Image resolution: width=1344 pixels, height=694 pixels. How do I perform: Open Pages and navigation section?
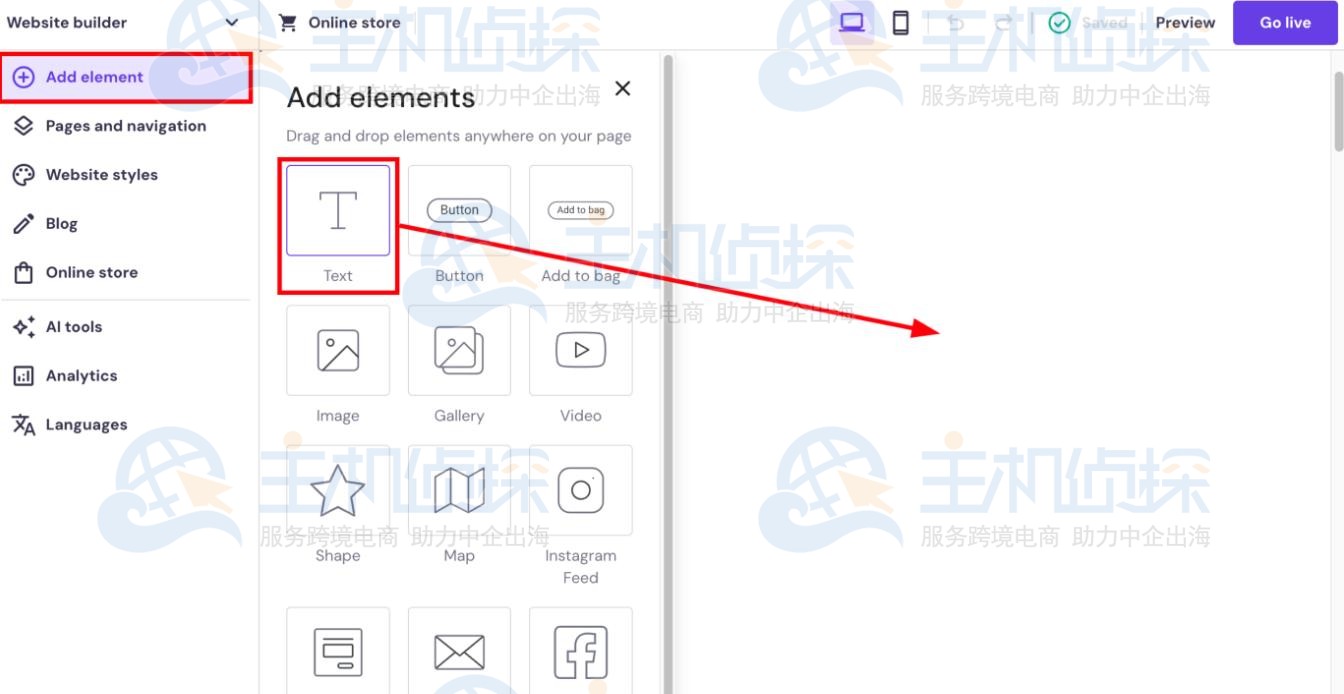tap(126, 125)
